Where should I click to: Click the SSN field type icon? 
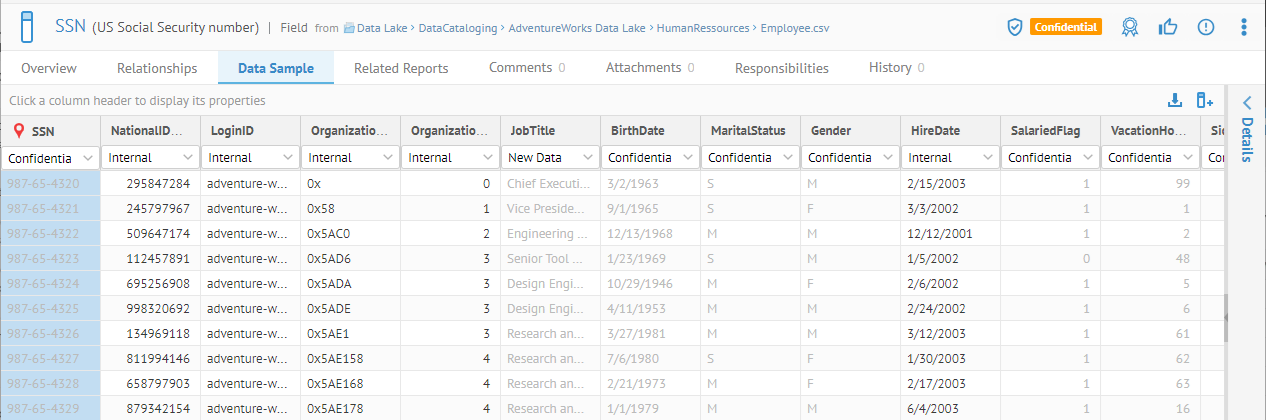pyautogui.click(x=26, y=27)
